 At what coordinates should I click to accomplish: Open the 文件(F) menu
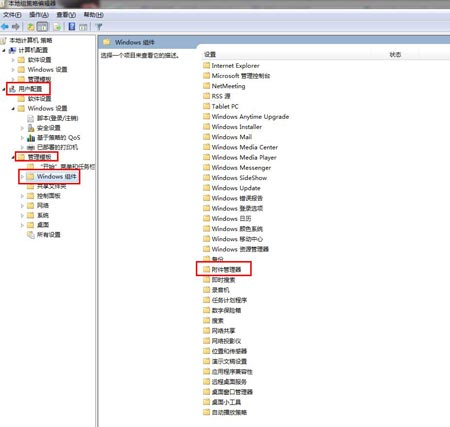point(12,15)
